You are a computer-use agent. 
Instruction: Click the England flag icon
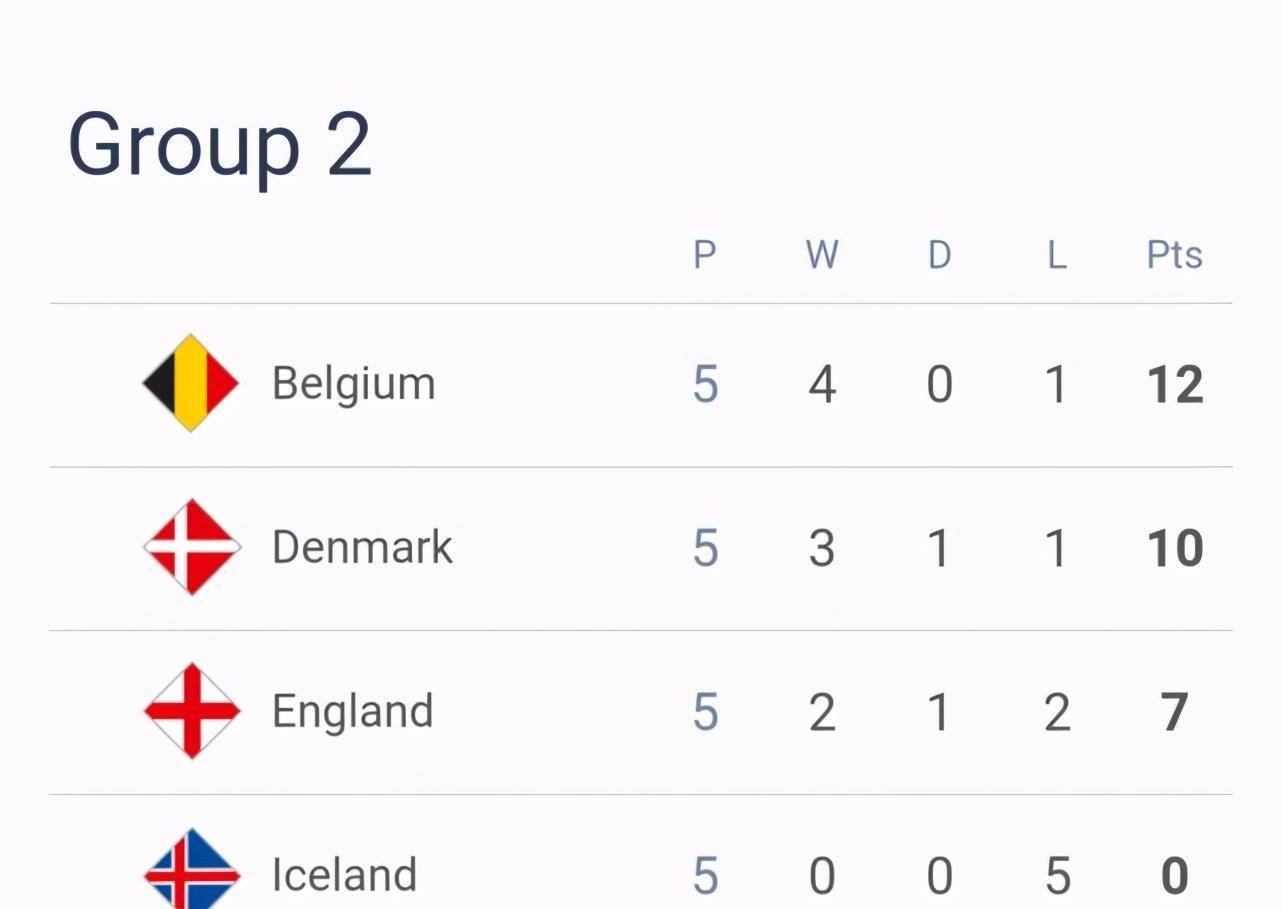coord(191,711)
